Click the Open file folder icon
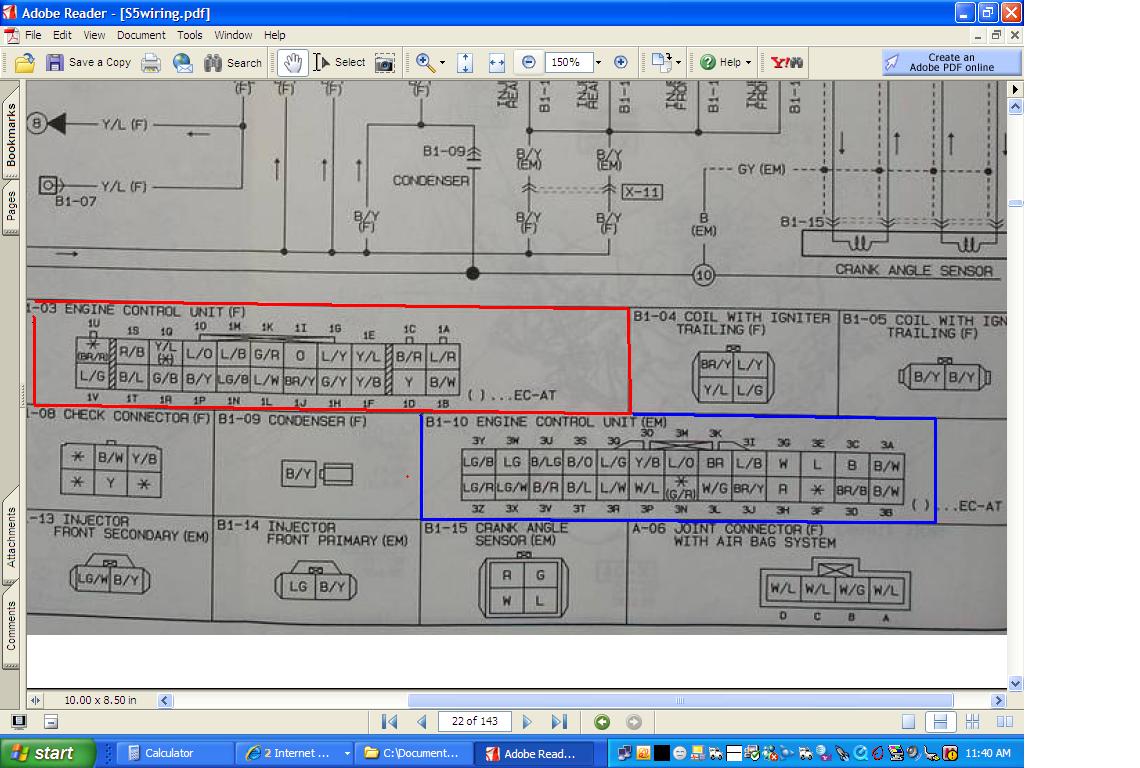The height and width of the screenshot is (768, 1140). coord(25,62)
